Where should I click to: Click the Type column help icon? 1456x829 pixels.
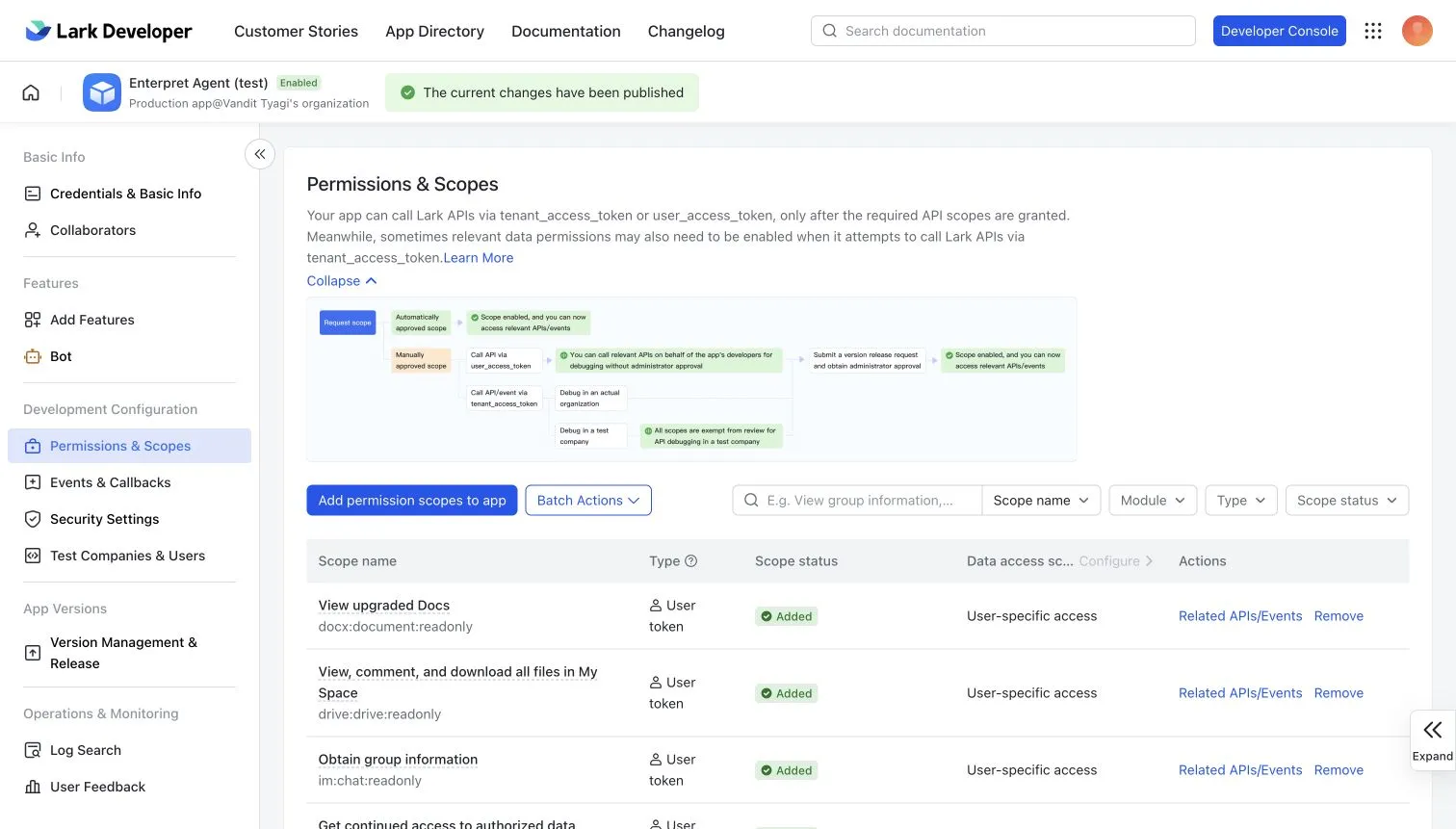(690, 561)
